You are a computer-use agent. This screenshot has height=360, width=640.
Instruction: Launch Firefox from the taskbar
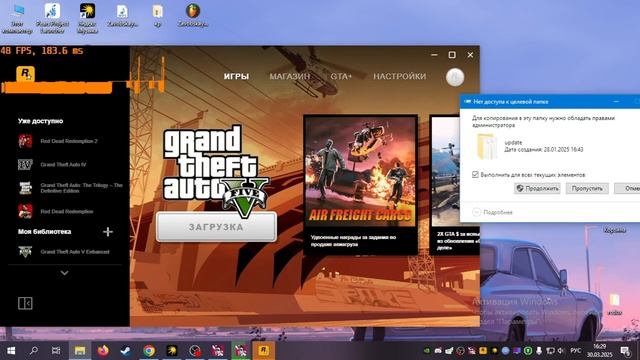click(x=103, y=350)
